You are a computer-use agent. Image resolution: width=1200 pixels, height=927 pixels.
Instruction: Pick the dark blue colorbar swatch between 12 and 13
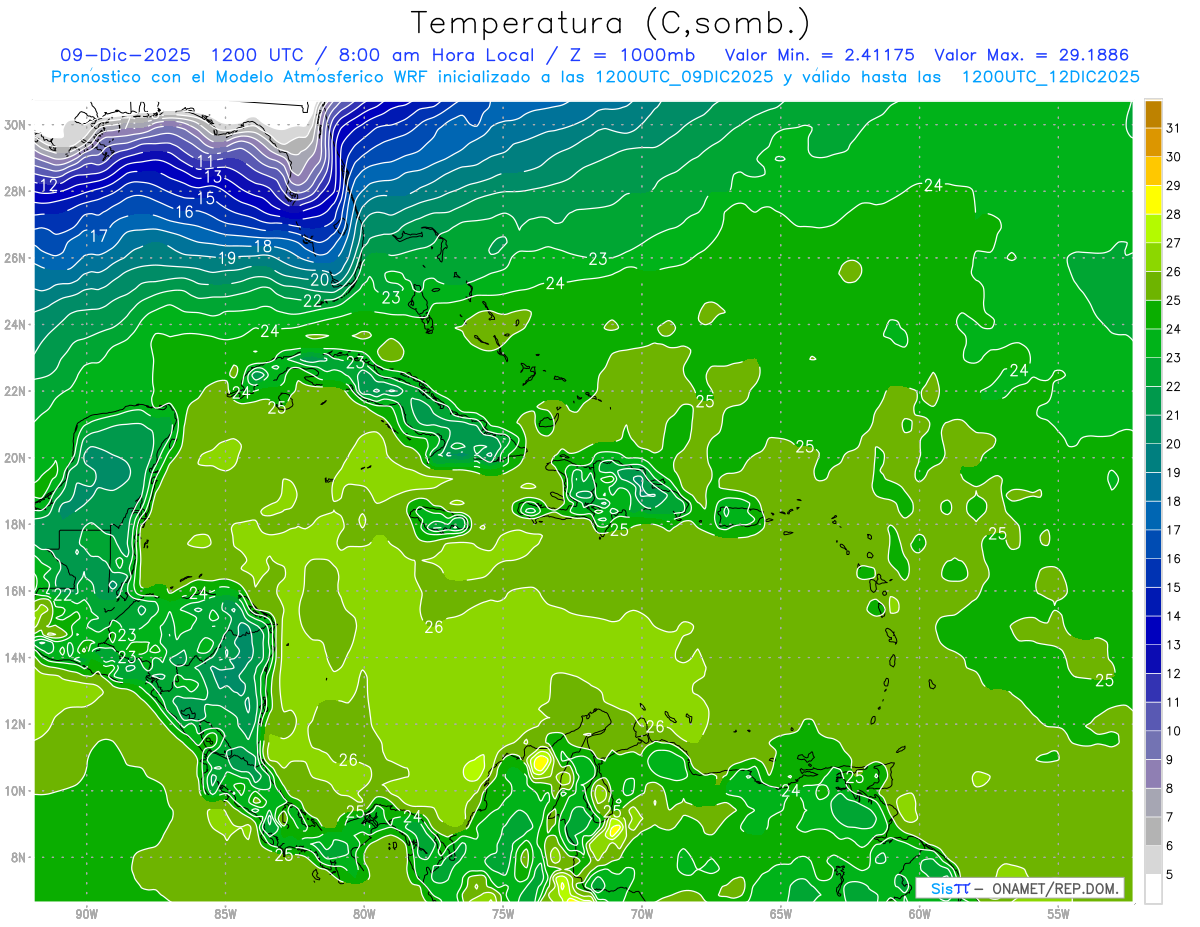pos(1153,659)
